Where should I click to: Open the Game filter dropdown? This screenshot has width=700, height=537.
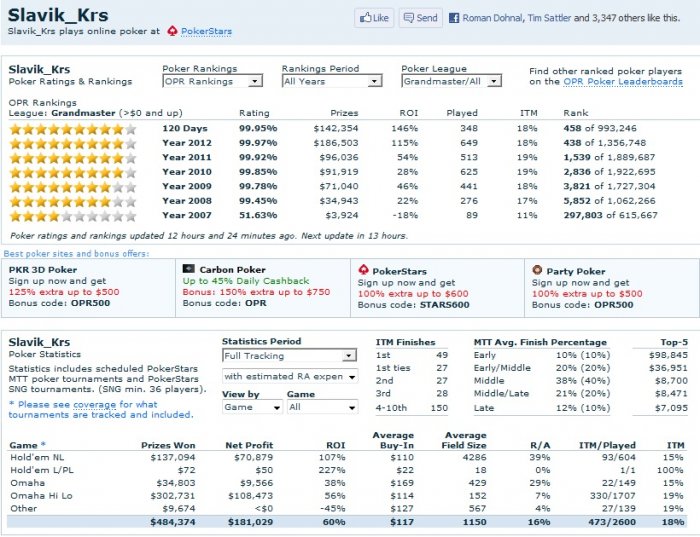322,407
